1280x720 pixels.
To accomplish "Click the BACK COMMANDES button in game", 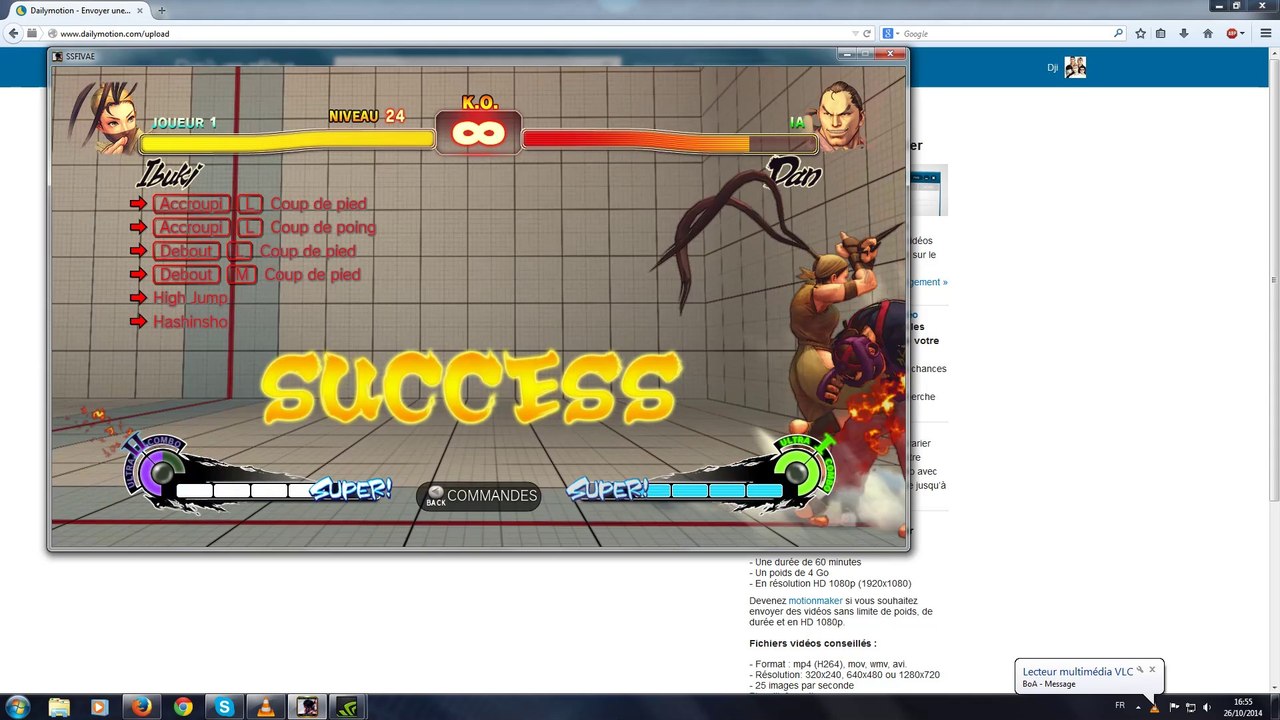I will [479, 496].
